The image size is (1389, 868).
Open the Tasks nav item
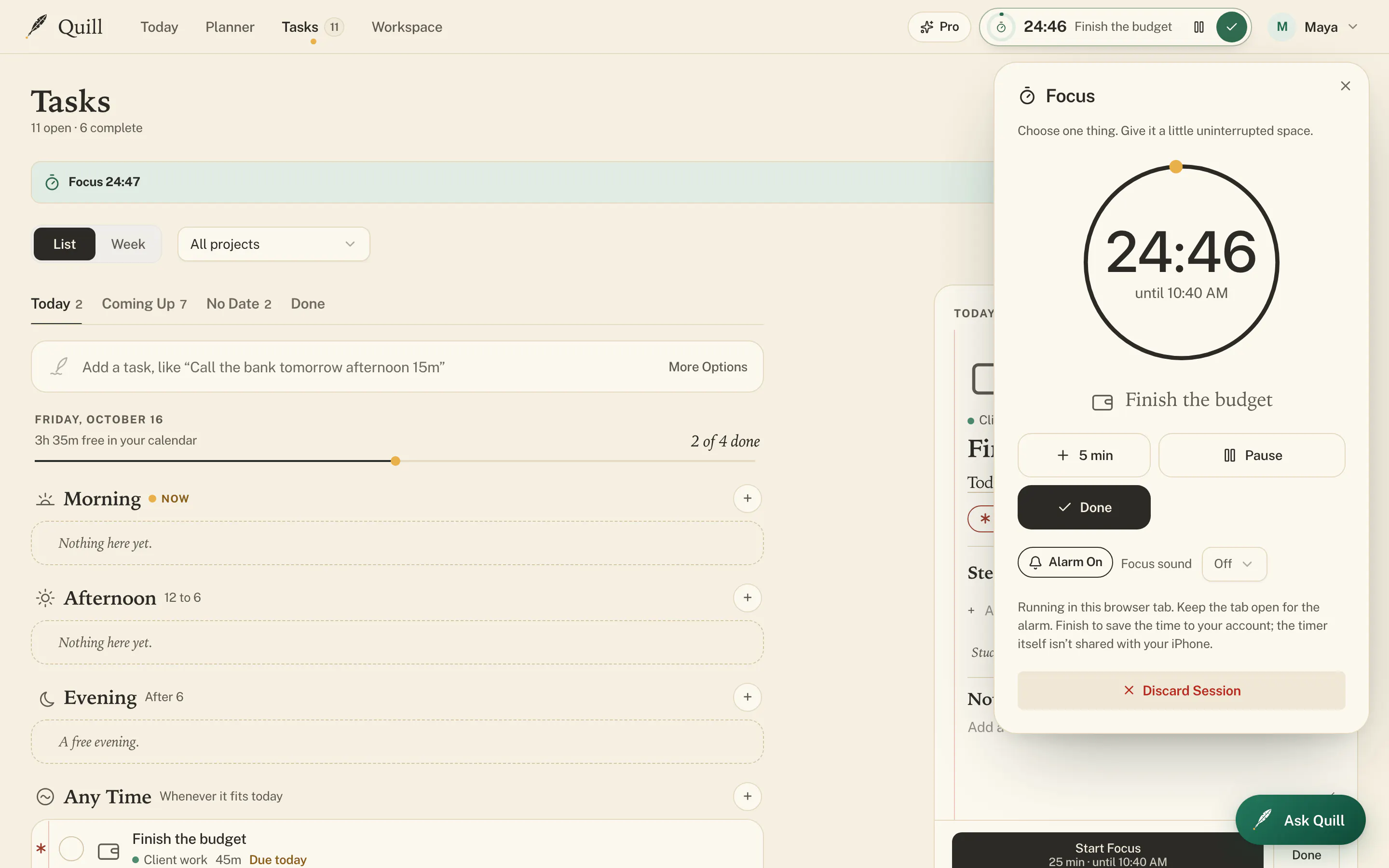tap(300, 27)
